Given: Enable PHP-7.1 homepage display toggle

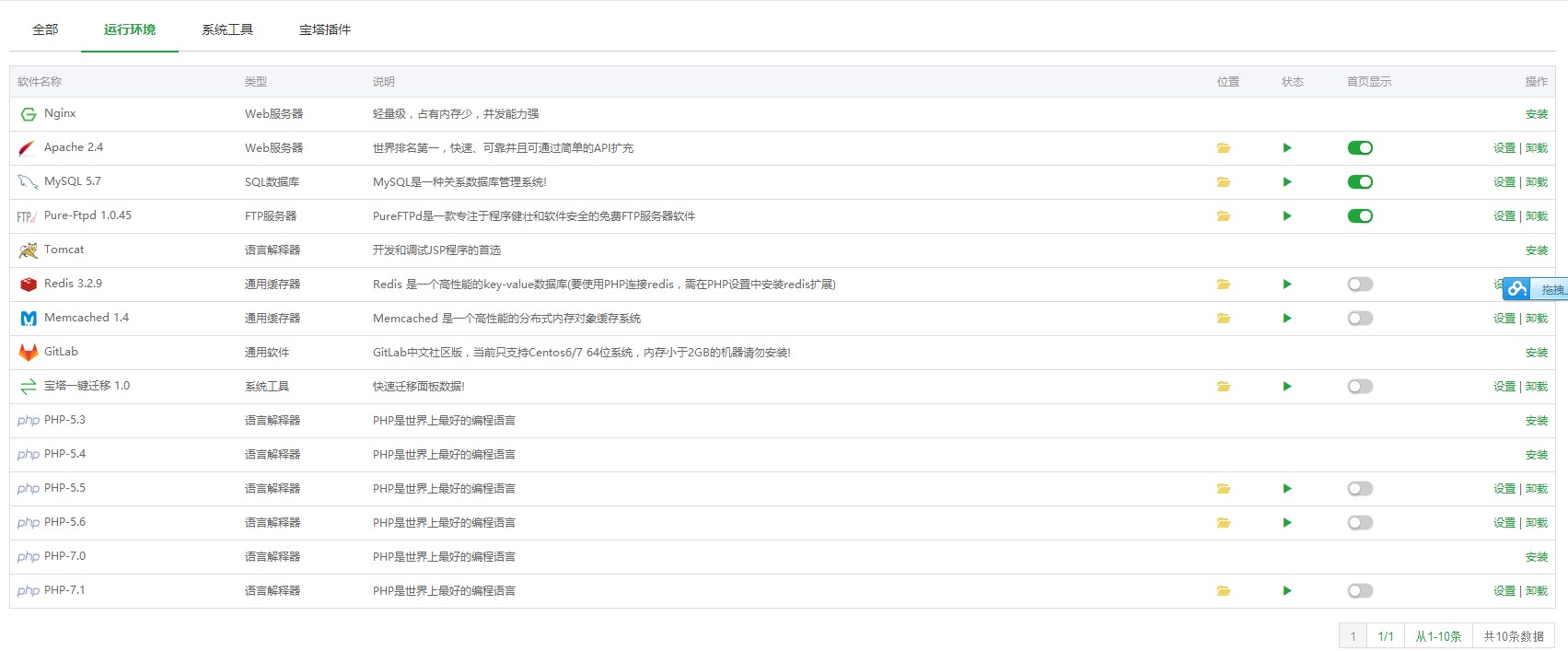Looking at the screenshot, I should [x=1360, y=591].
